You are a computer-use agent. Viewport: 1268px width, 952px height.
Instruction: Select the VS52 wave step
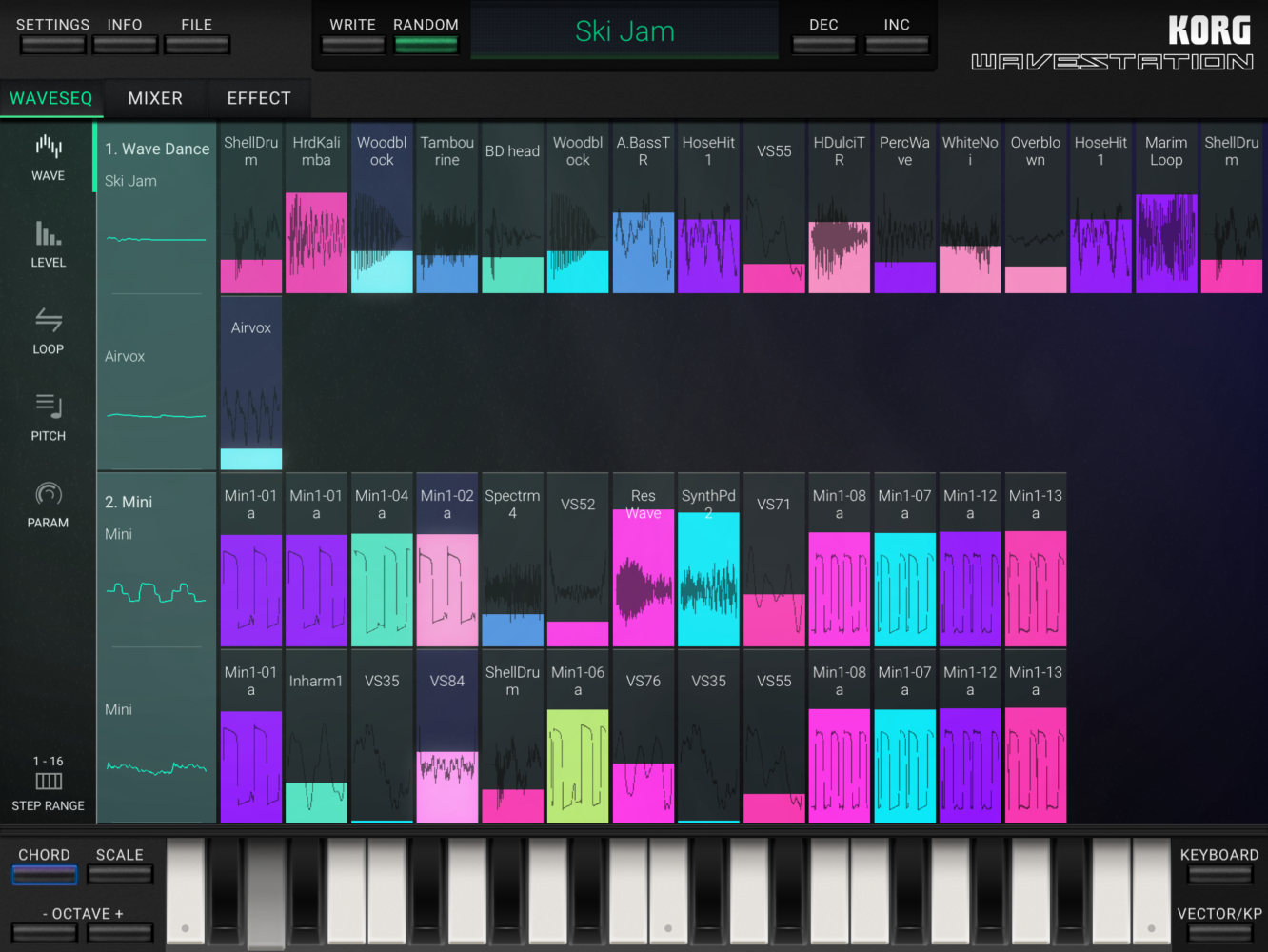578,560
